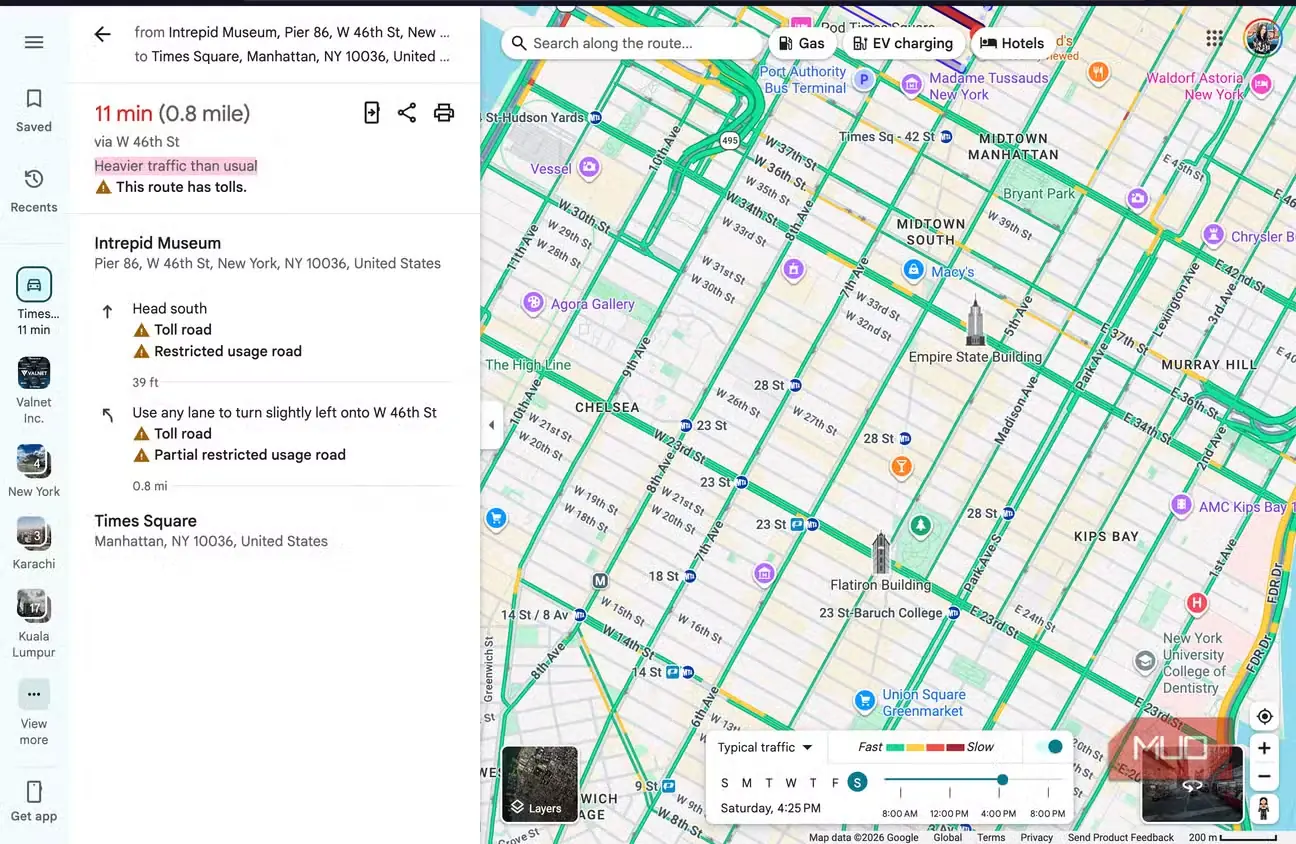
Task: Click the Union Square Greenmarket pin
Action: tap(865, 702)
